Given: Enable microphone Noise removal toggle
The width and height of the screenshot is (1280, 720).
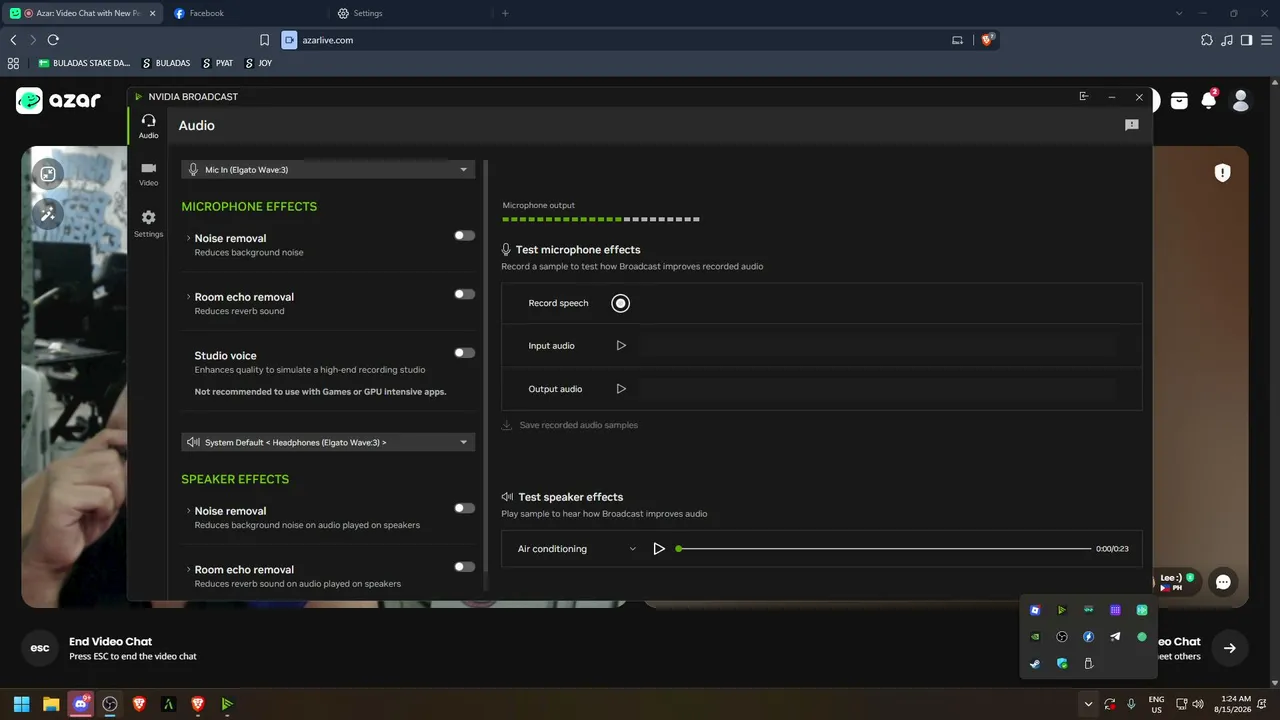Looking at the screenshot, I should pyautogui.click(x=464, y=236).
